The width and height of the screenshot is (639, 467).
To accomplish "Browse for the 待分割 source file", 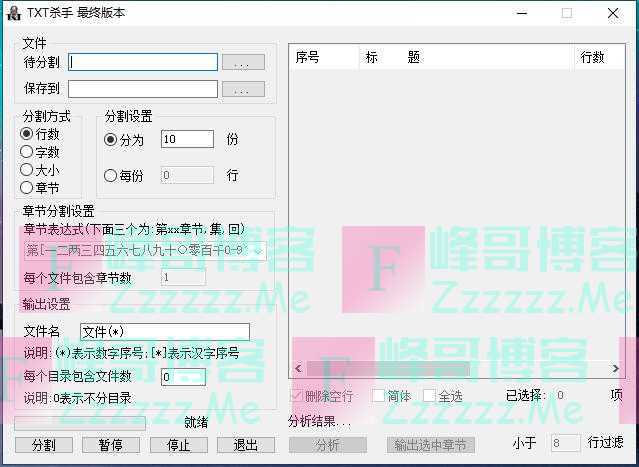I will (242, 63).
